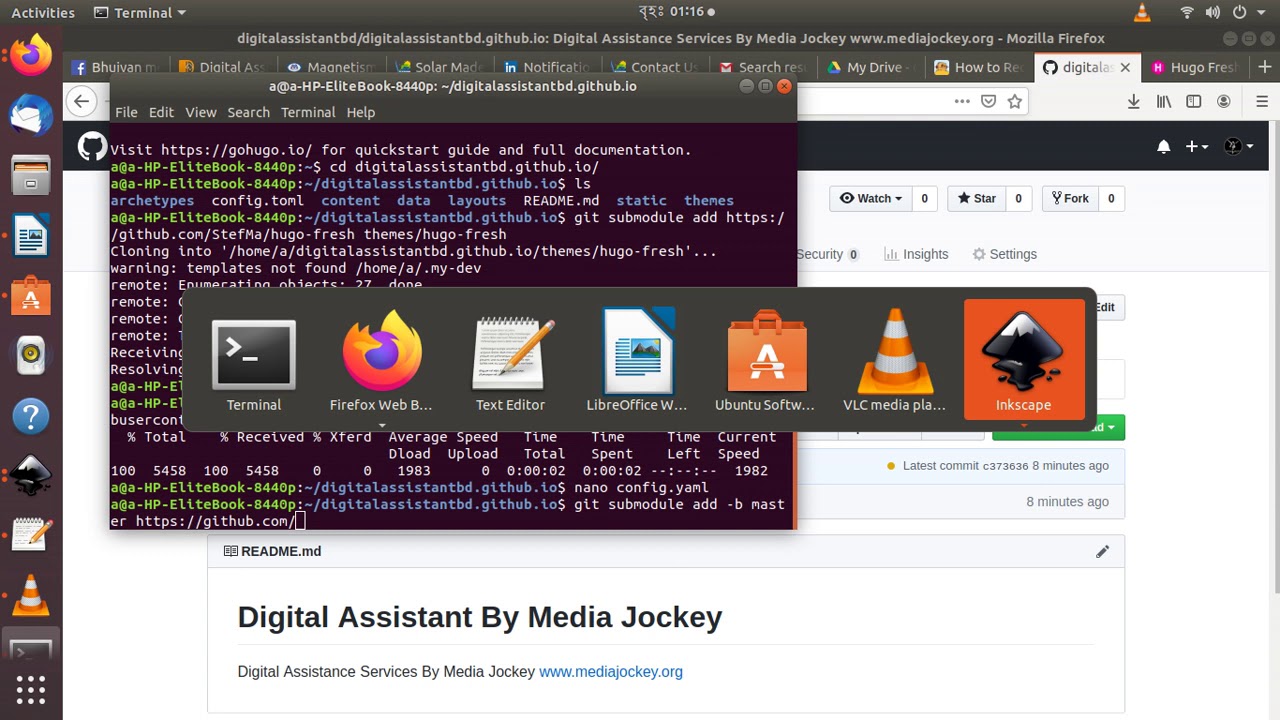Bookmark this page with Firefox star
1280x720 pixels.
pyautogui.click(x=1015, y=101)
